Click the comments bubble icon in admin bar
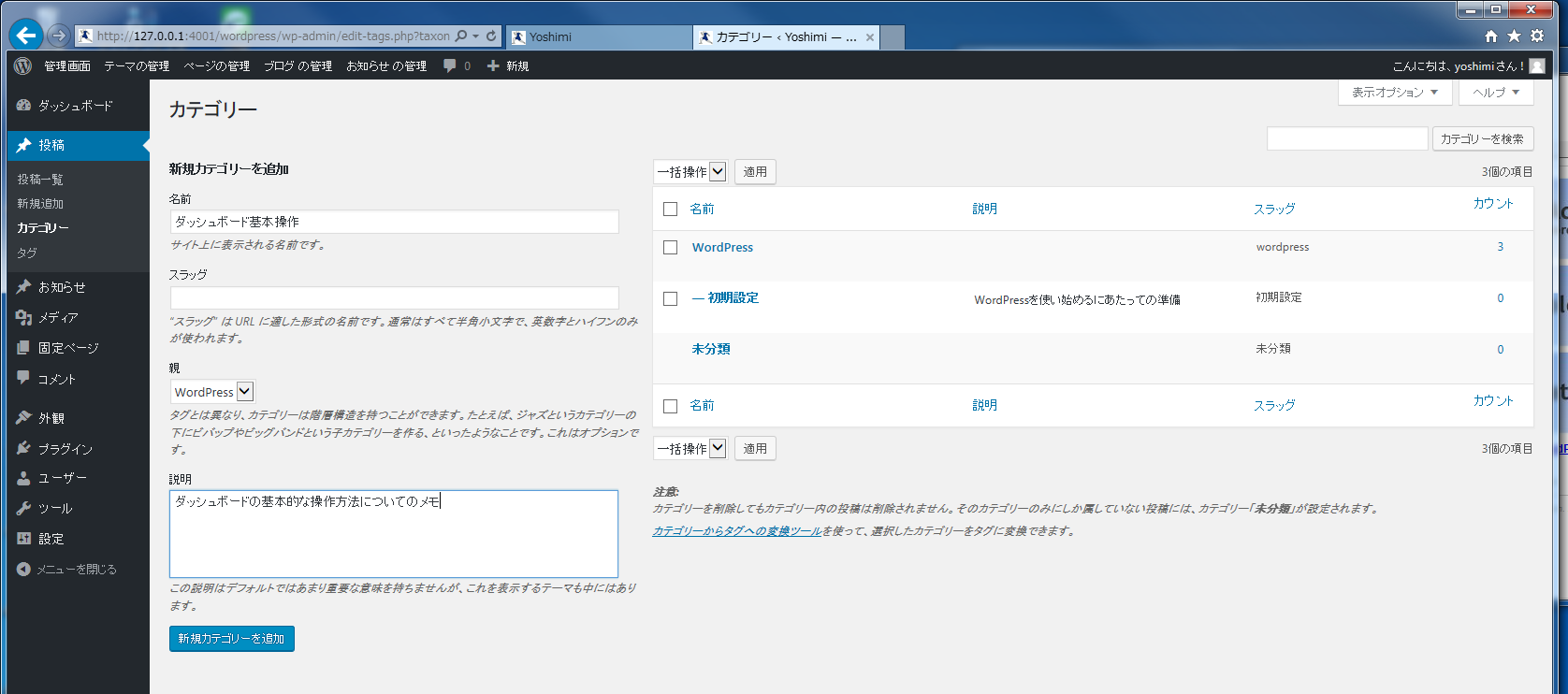The width and height of the screenshot is (1568, 694). tap(450, 65)
